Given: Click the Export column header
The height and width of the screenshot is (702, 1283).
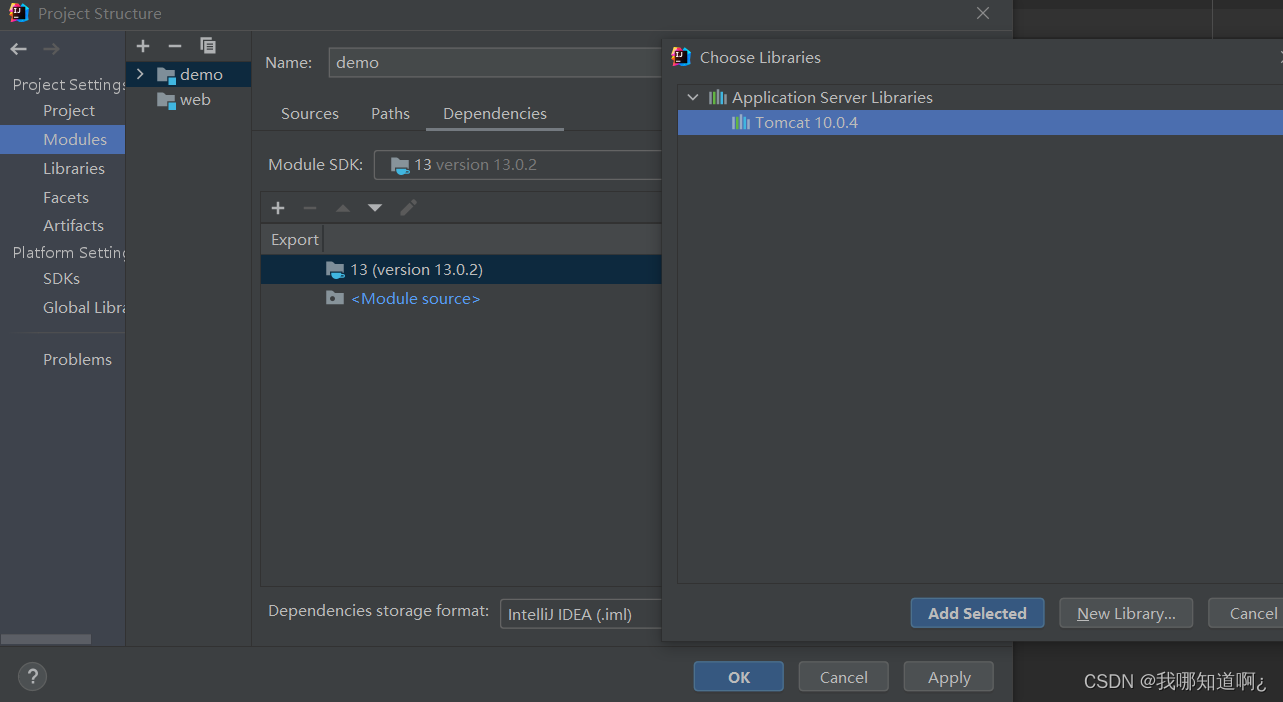Looking at the screenshot, I should 295,240.
